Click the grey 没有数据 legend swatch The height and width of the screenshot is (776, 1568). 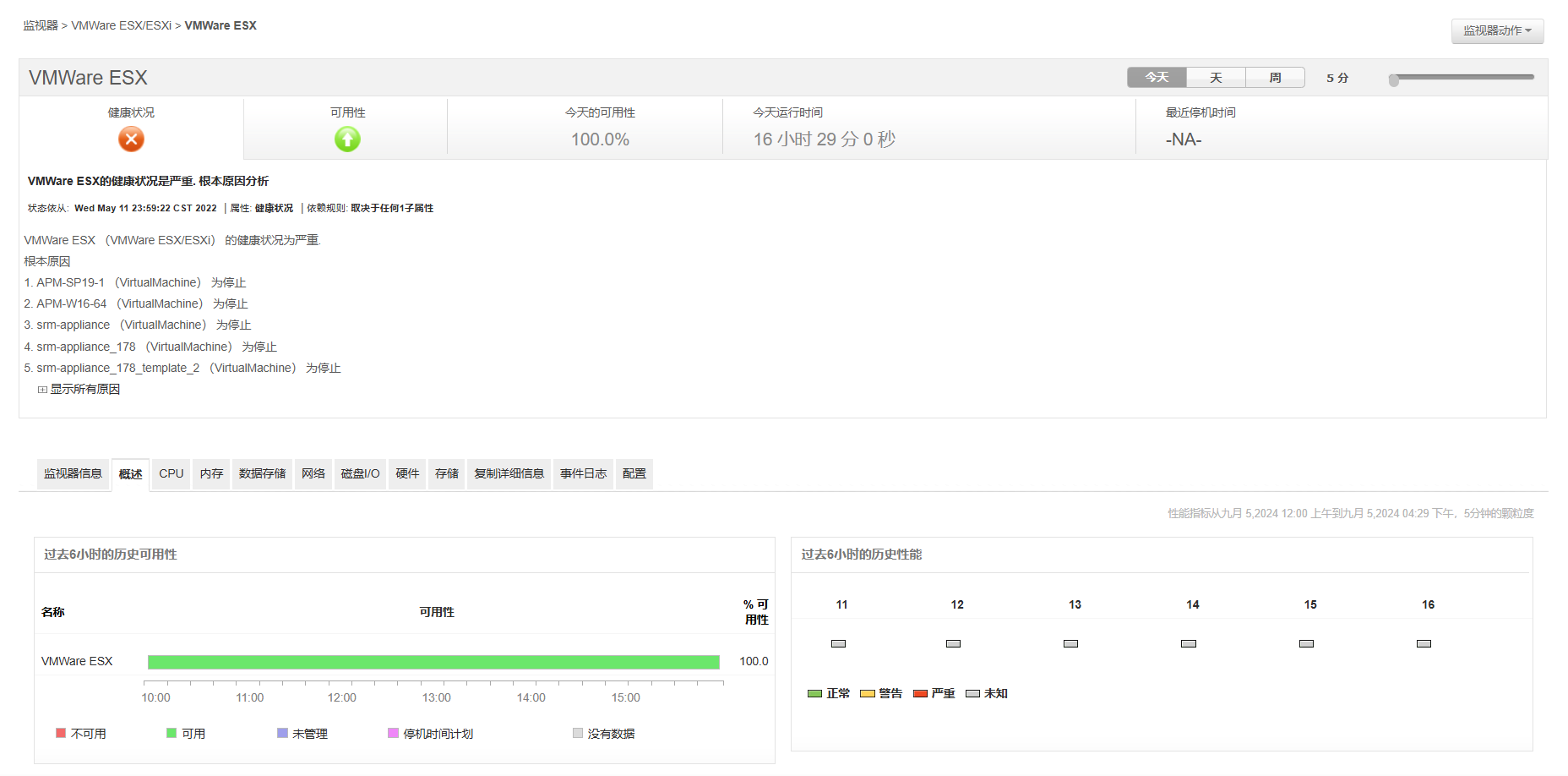click(578, 733)
